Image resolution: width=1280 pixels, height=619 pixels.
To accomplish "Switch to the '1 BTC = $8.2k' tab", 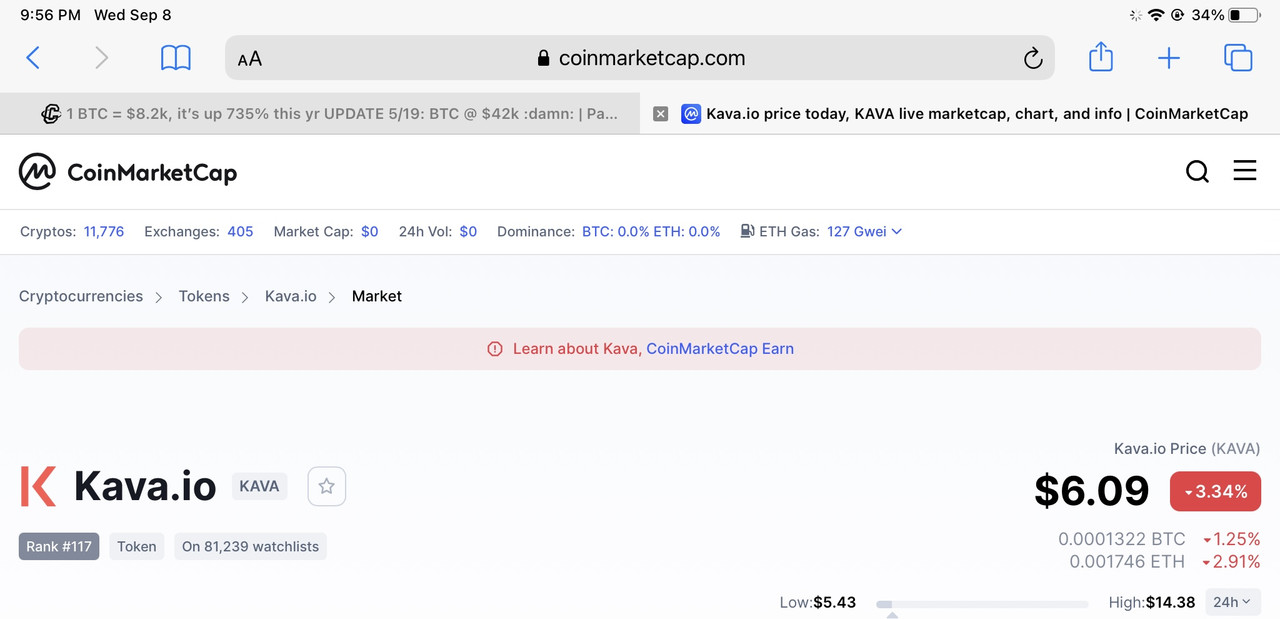I will click(320, 114).
